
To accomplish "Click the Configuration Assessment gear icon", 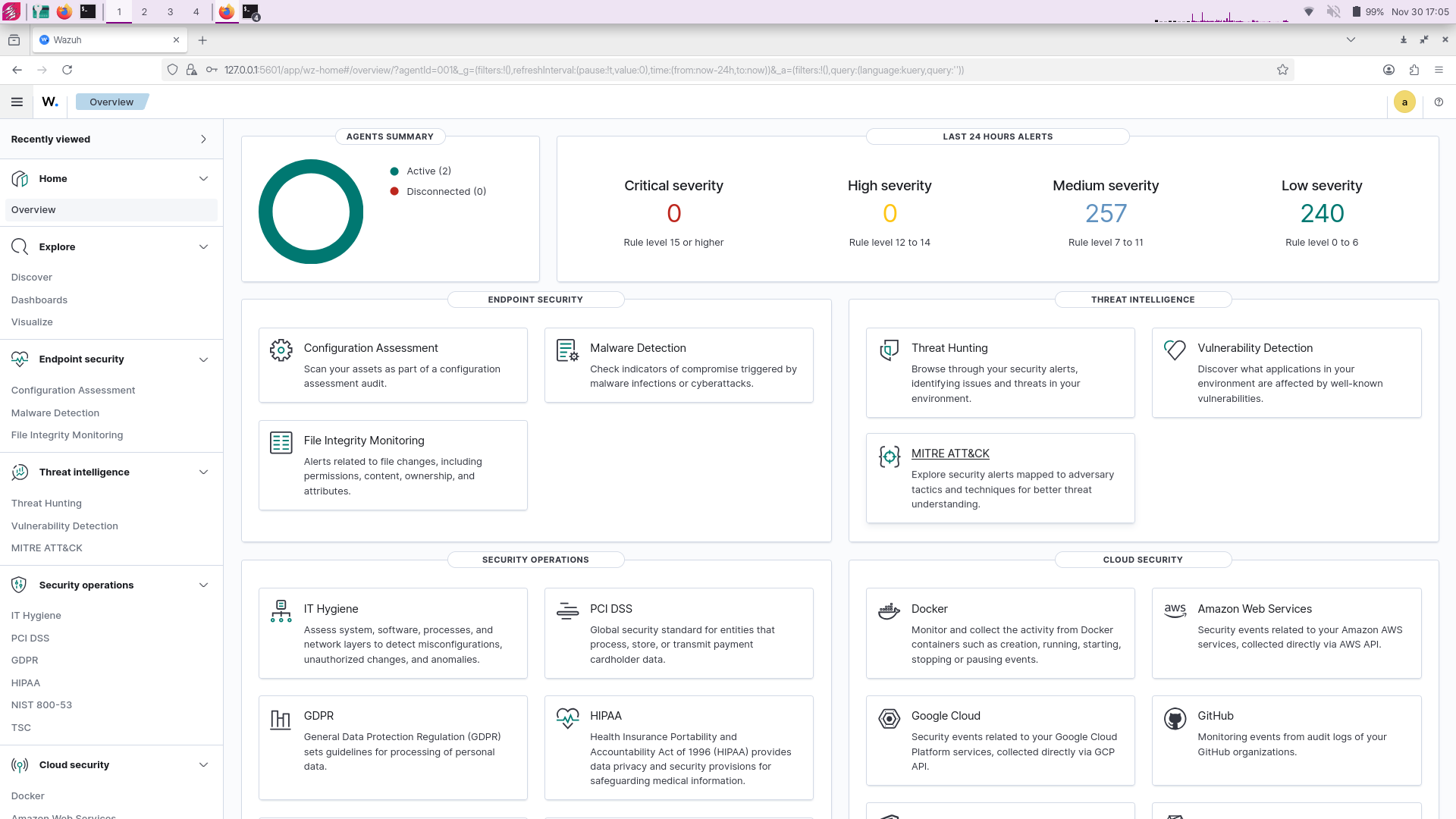I will click(x=281, y=350).
